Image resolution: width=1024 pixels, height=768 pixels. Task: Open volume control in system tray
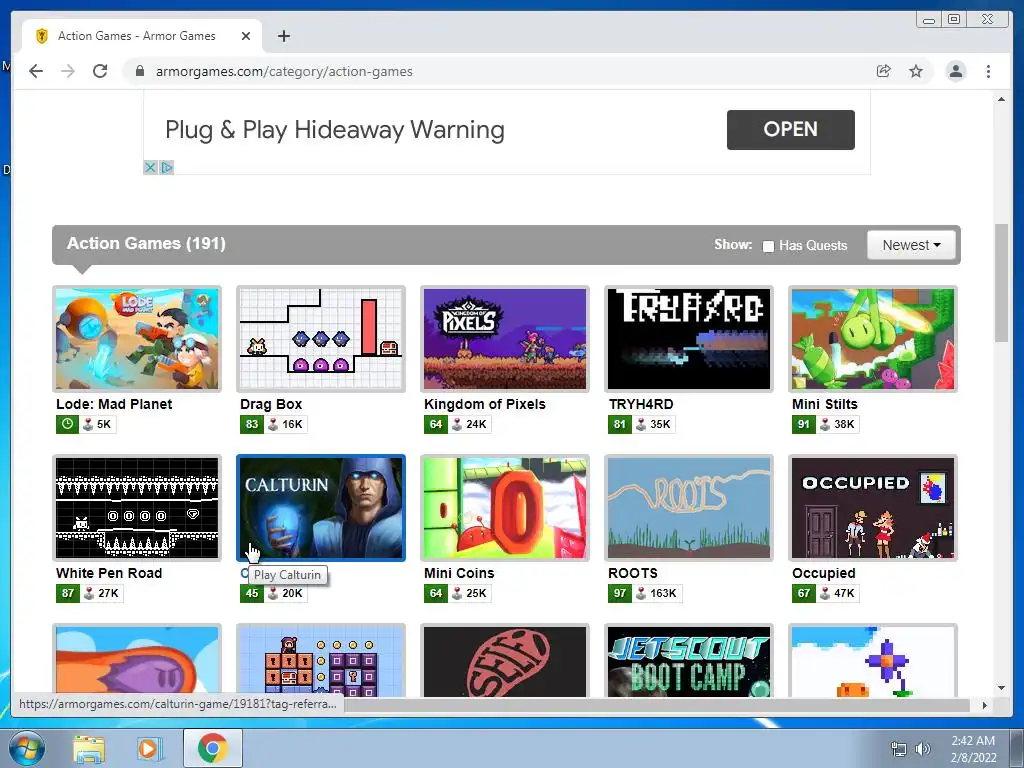pyautogui.click(x=923, y=749)
